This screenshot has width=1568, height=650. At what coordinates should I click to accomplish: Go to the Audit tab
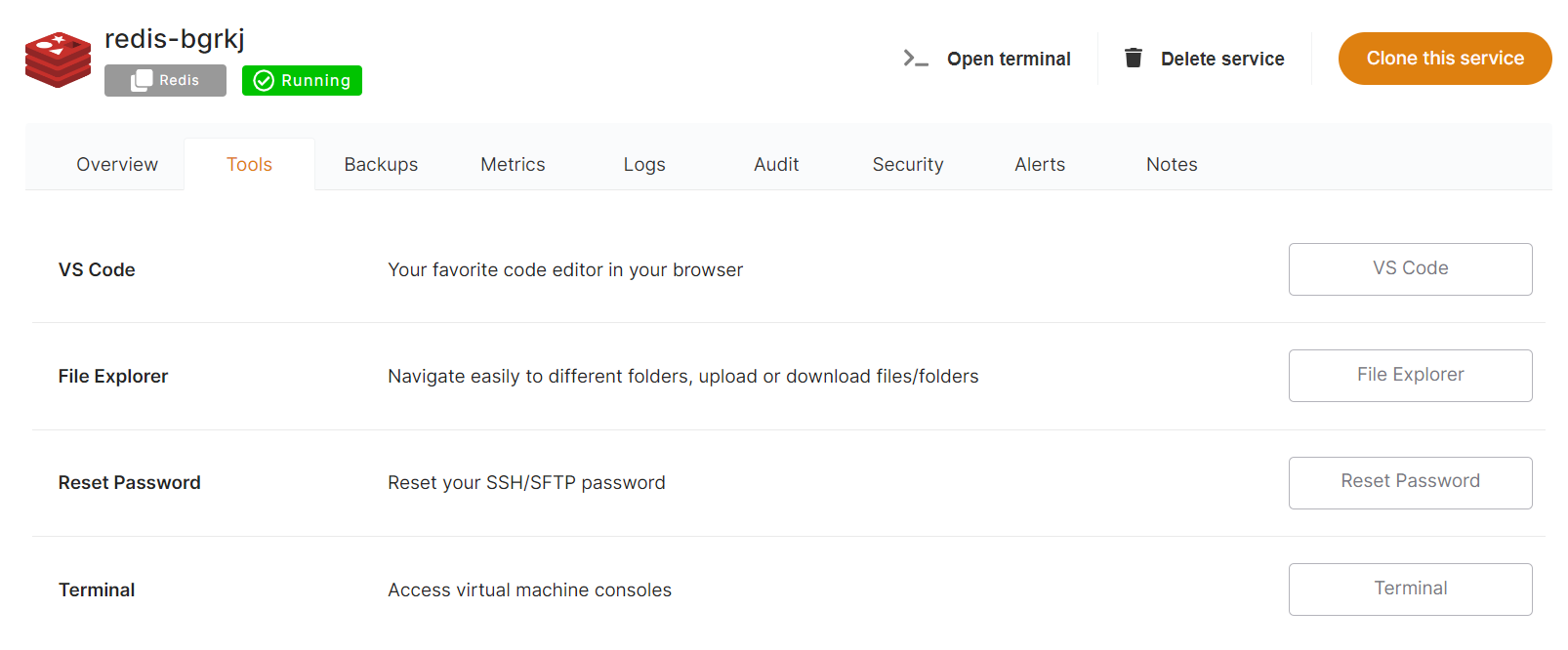coord(776,164)
